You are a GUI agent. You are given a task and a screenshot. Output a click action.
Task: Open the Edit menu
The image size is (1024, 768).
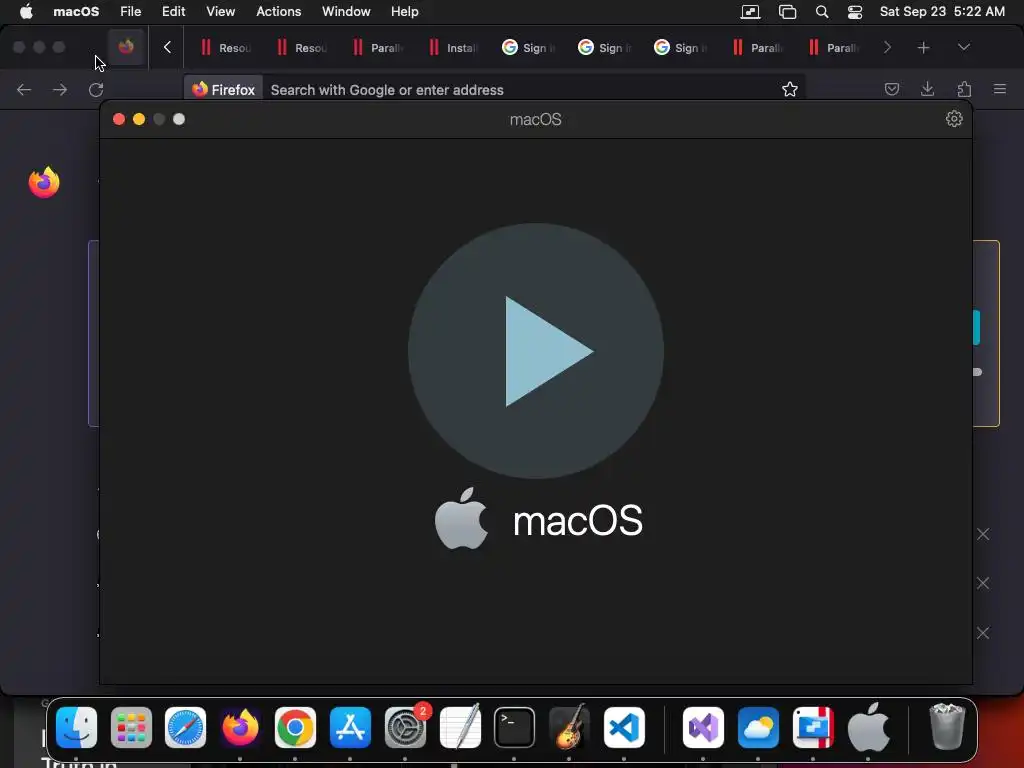click(x=173, y=11)
